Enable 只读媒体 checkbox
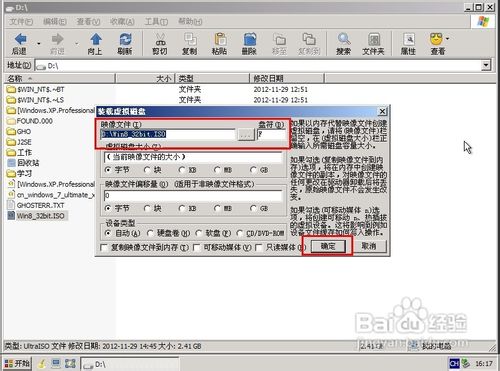The width and height of the screenshot is (500, 371). 259,247
